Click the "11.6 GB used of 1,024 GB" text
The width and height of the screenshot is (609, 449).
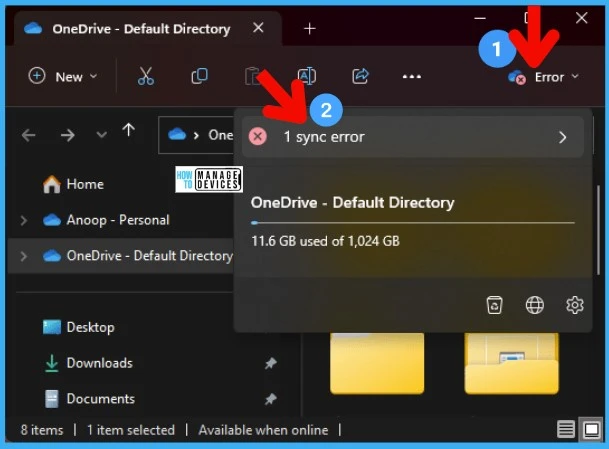tap(325, 241)
